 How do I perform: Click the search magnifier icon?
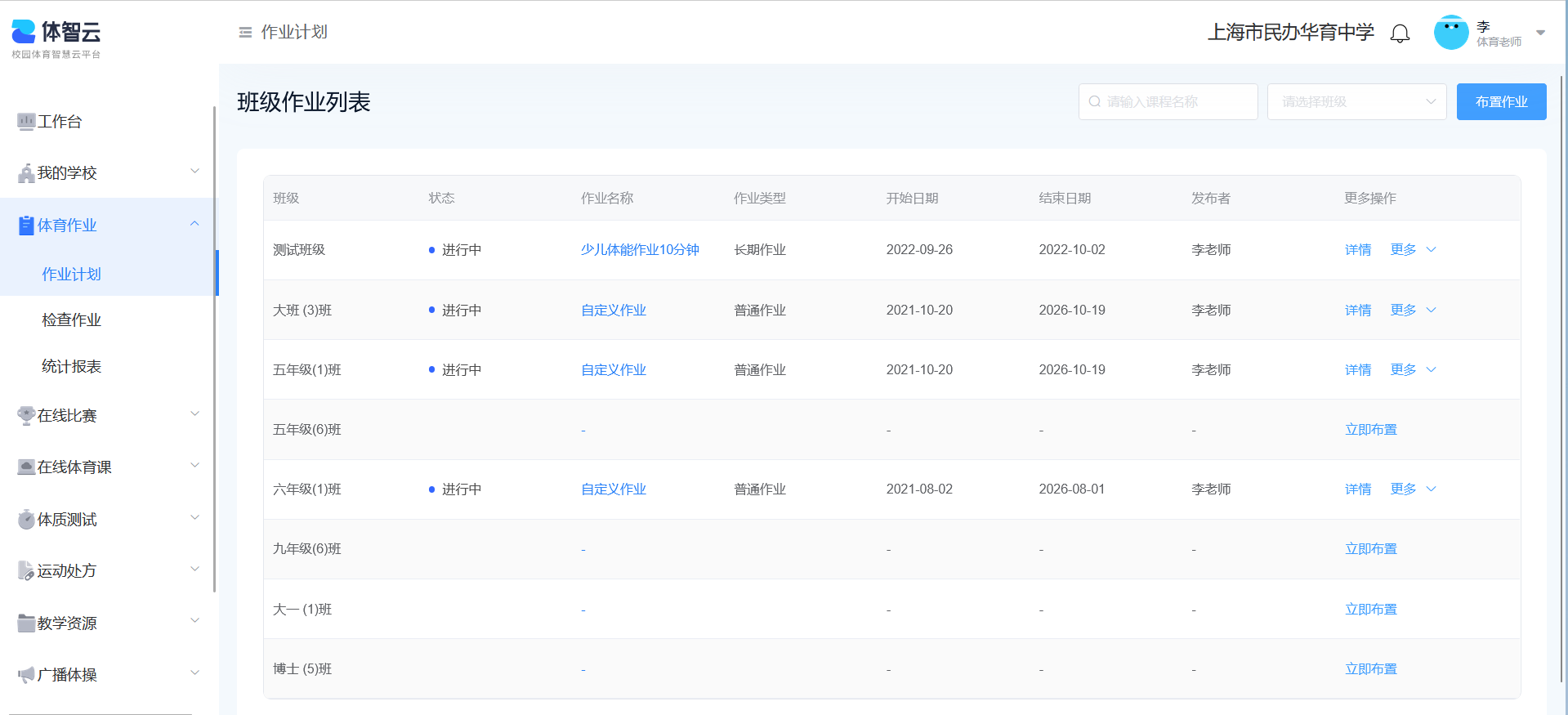pos(1095,102)
